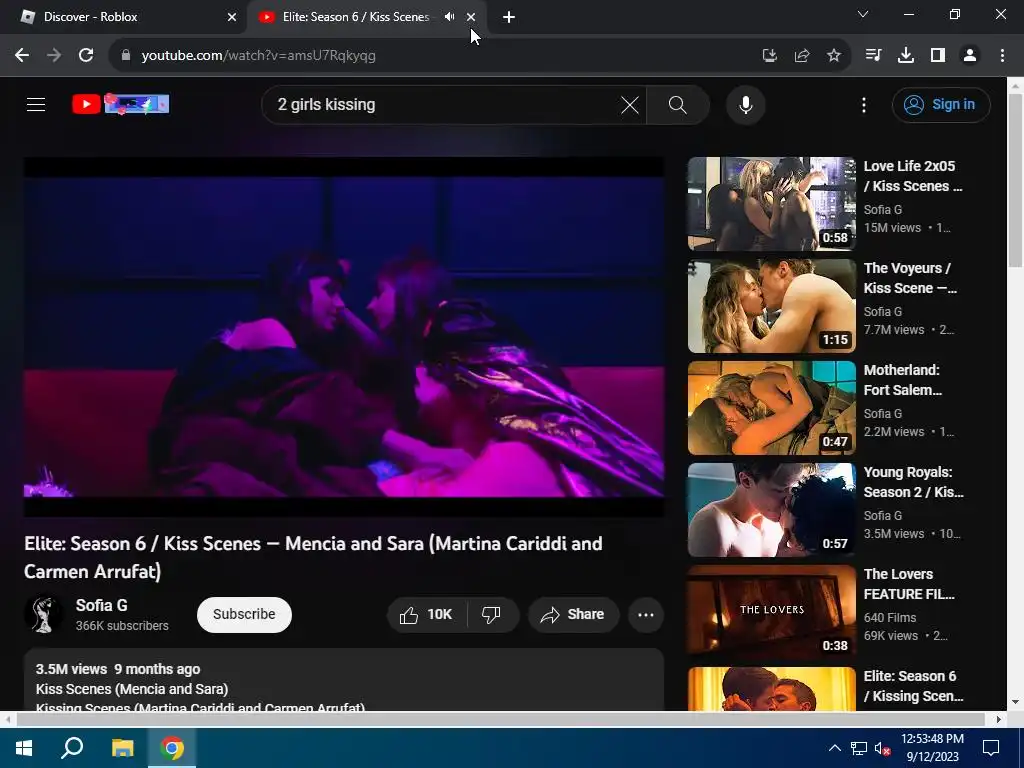Open Sofia G channel avatar
Screen dimensions: 1024x768
coord(44,614)
